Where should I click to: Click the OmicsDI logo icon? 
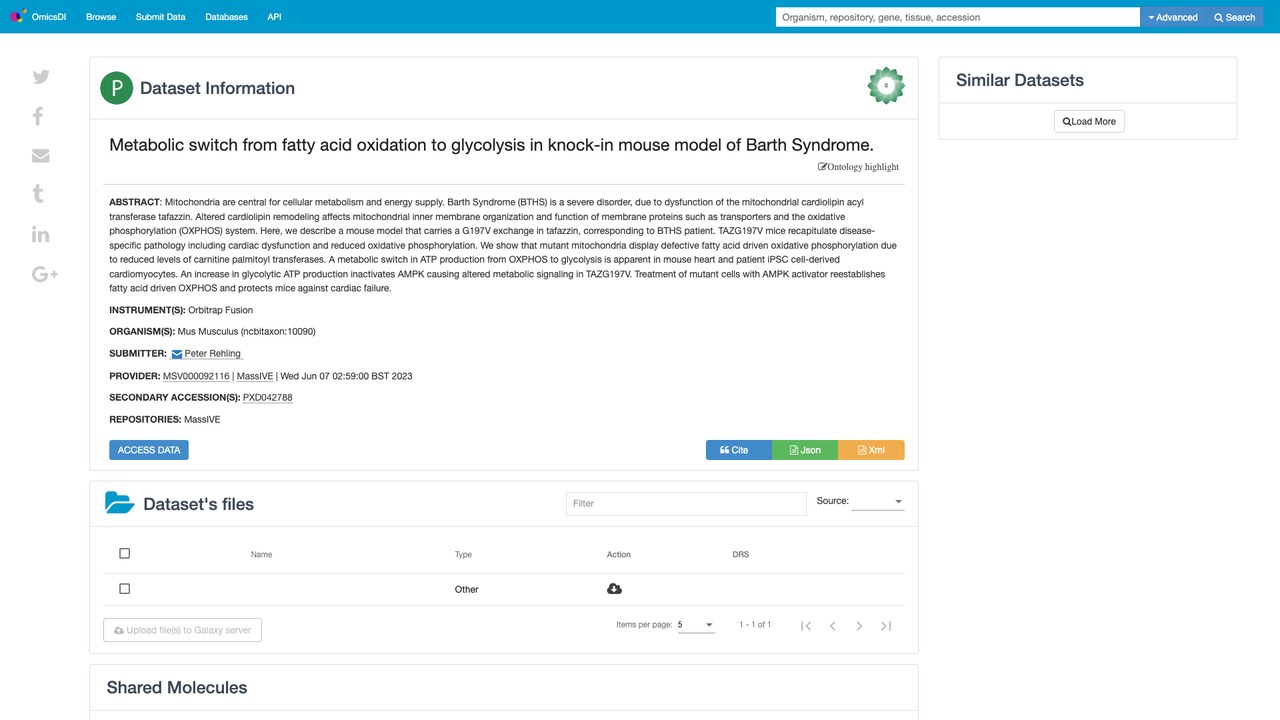tap(17, 16)
